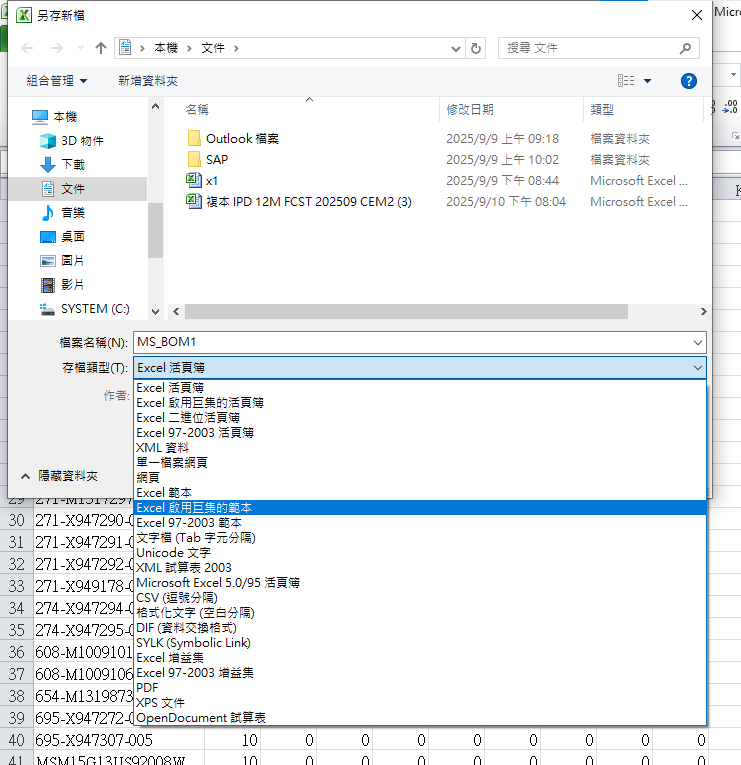Select Excel 97-2003 活頁簿 format
The image size is (741, 765).
[195, 433]
